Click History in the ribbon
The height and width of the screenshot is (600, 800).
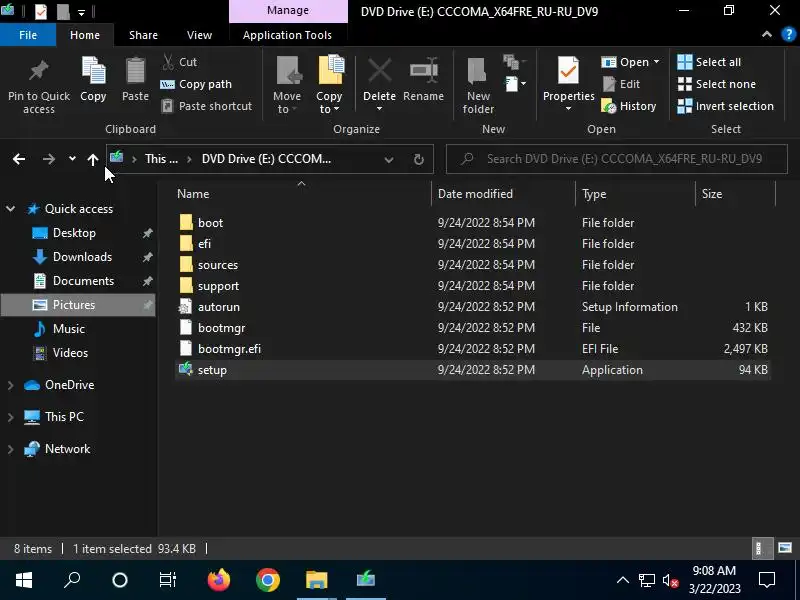[x=629, y=106]
